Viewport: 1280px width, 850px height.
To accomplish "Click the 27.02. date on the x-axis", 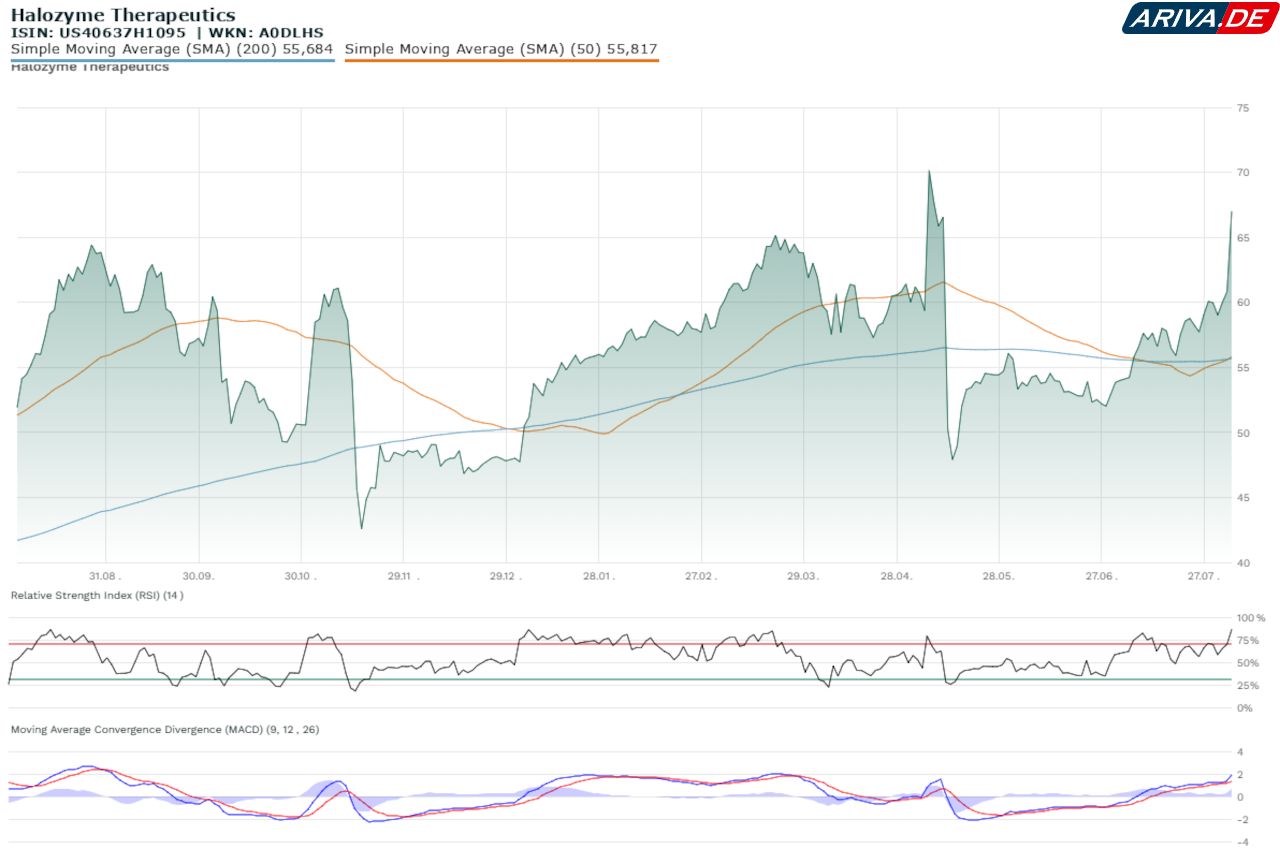I will coord(701,577).
